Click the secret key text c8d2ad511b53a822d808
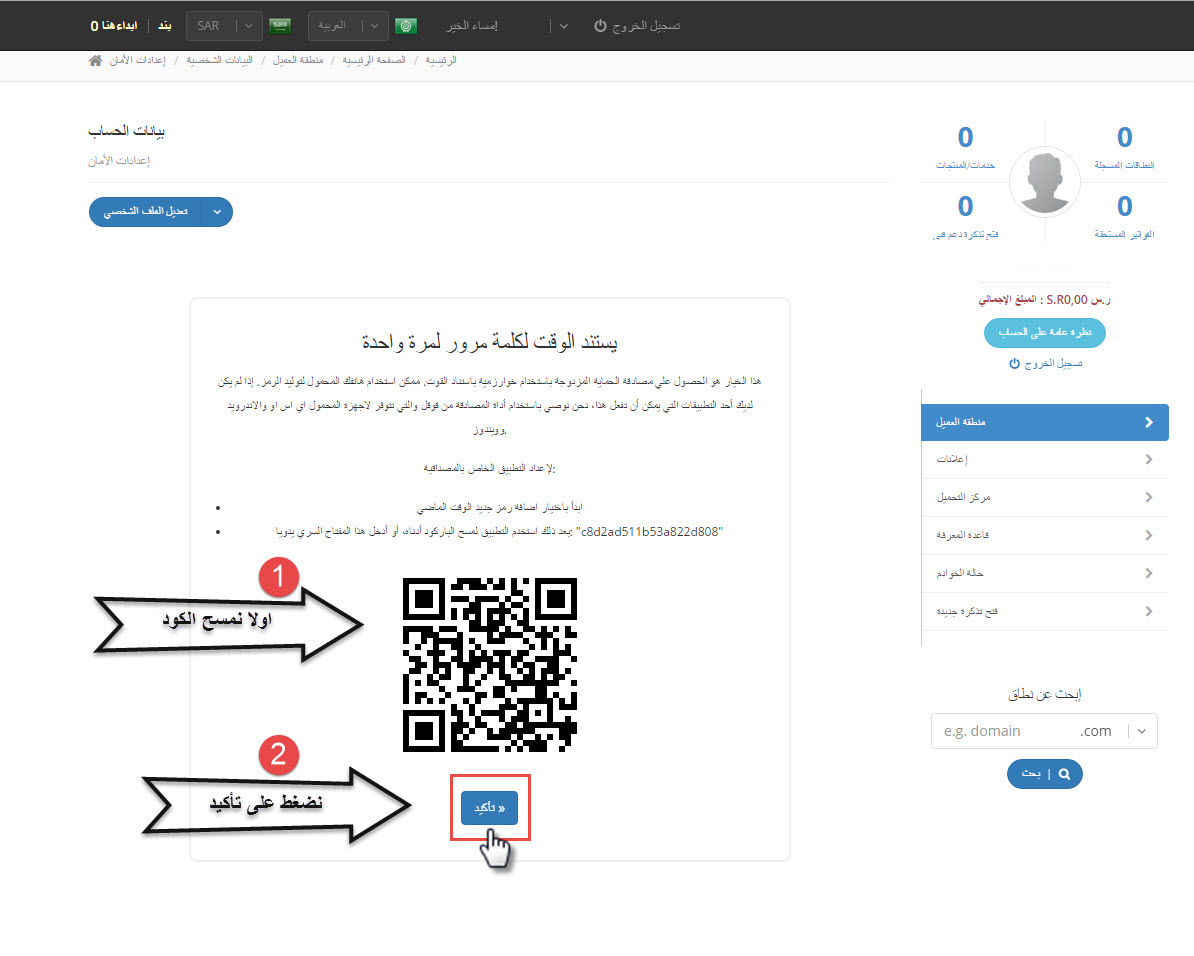 click(652, 532)
